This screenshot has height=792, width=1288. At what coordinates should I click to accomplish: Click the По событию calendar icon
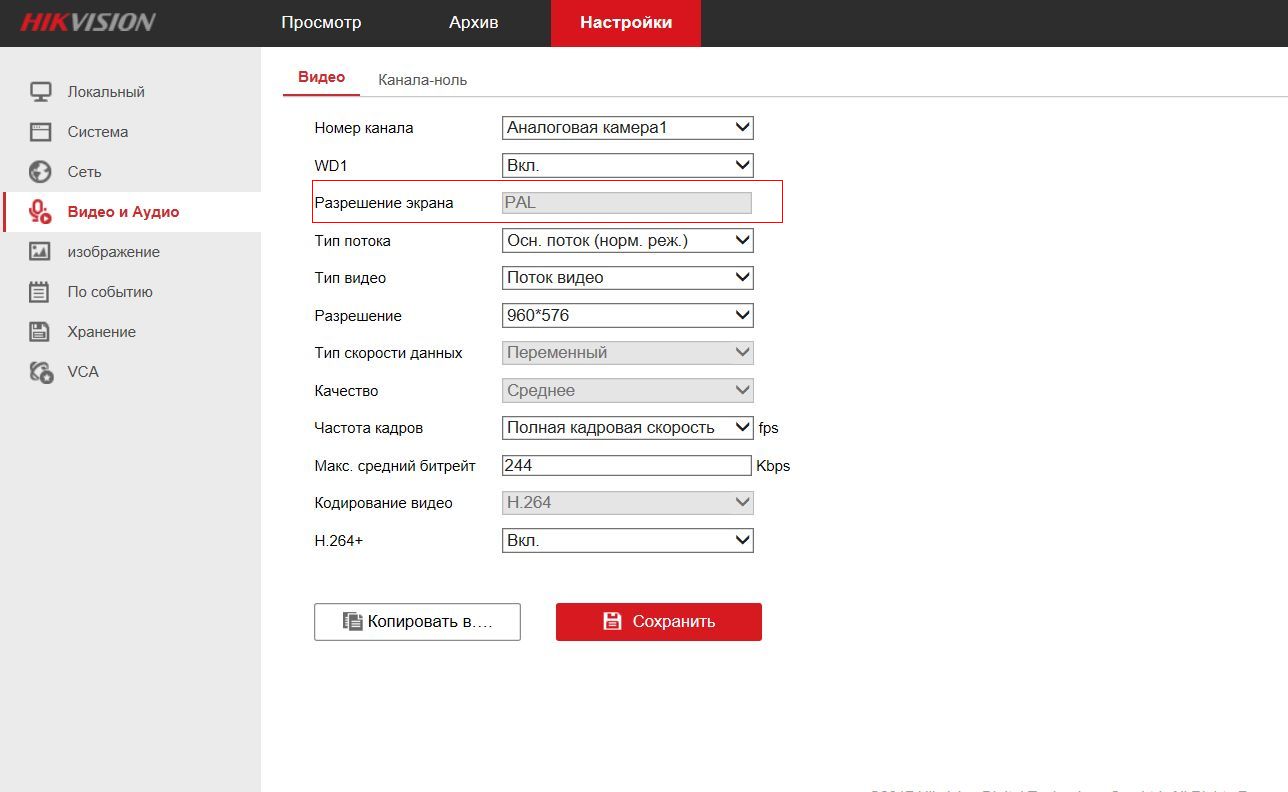coord(40,292)
